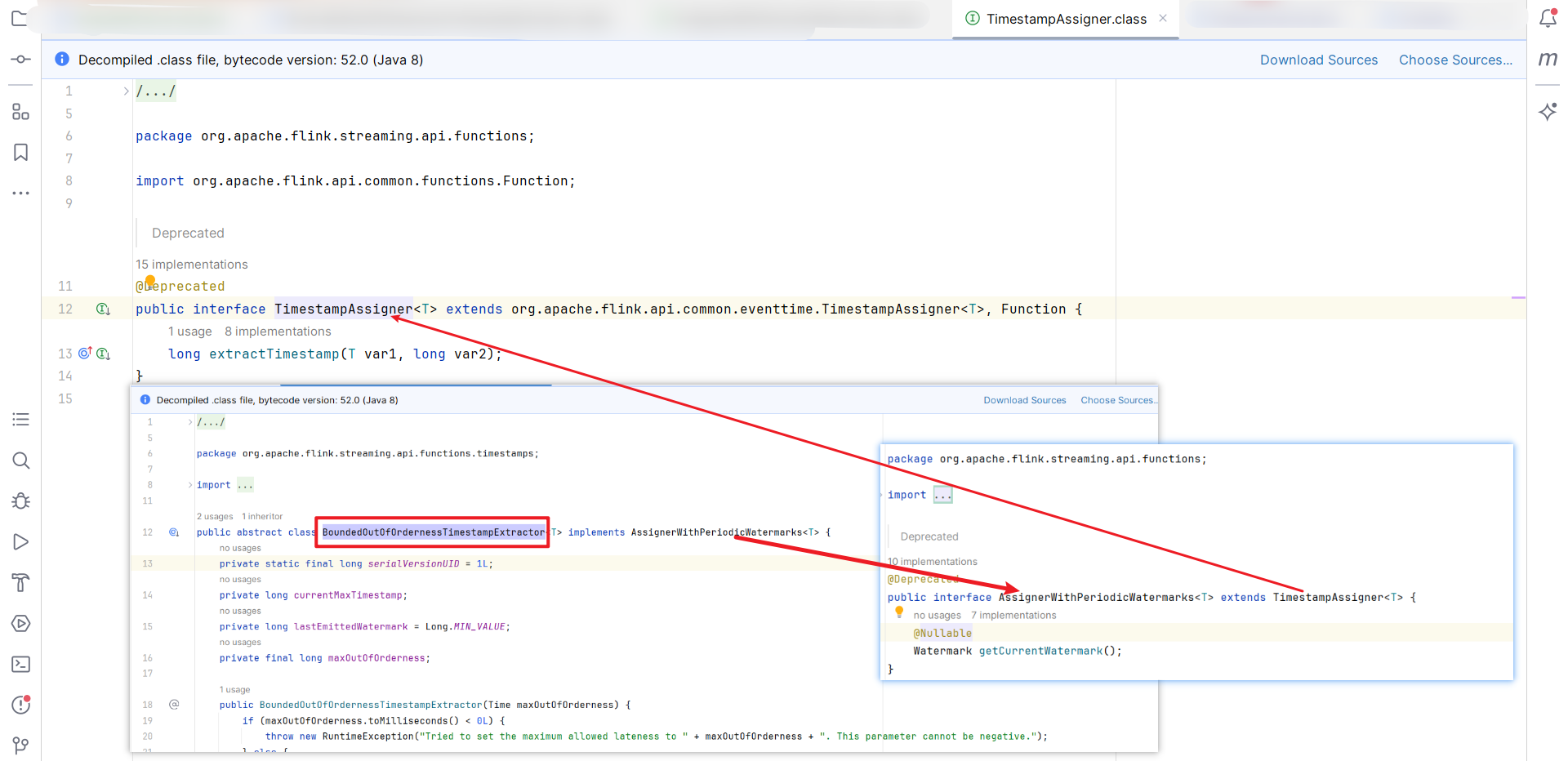The width and height of the screenshot is (1568, 761).
Task: Click the lightbulb next to @Deprecated
Action: click(x=149, y=282)
